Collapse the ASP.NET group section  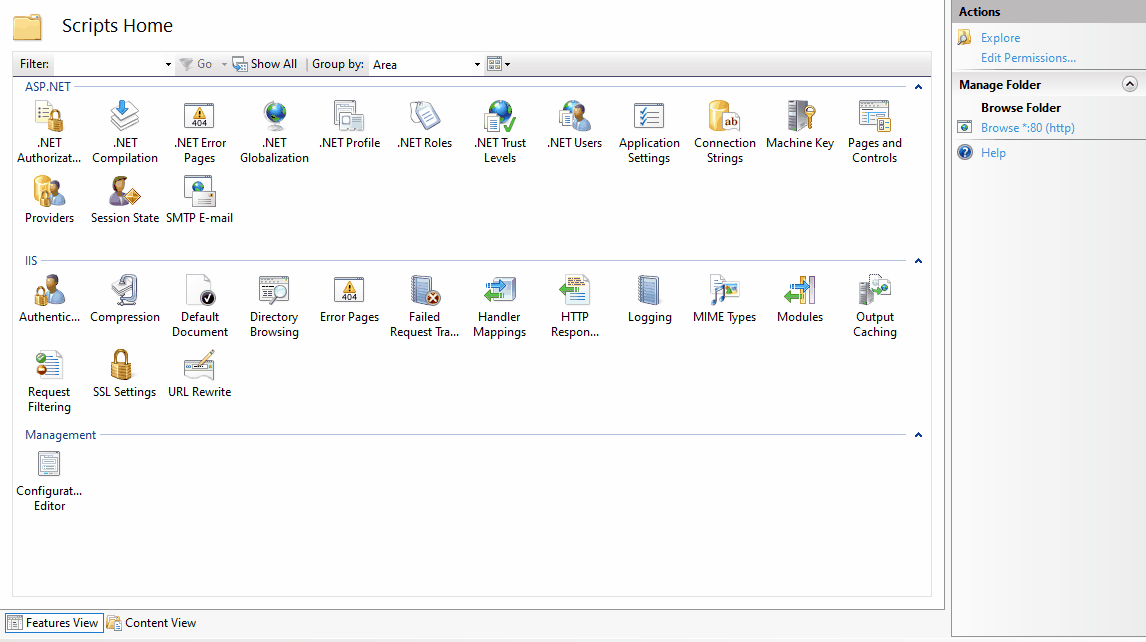pyautogui.click(x=918, y=87)
